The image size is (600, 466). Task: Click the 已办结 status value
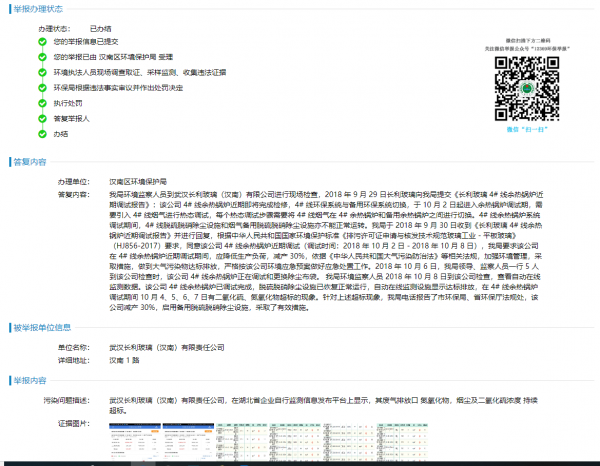pyautogui.click(x=100, y=29)
